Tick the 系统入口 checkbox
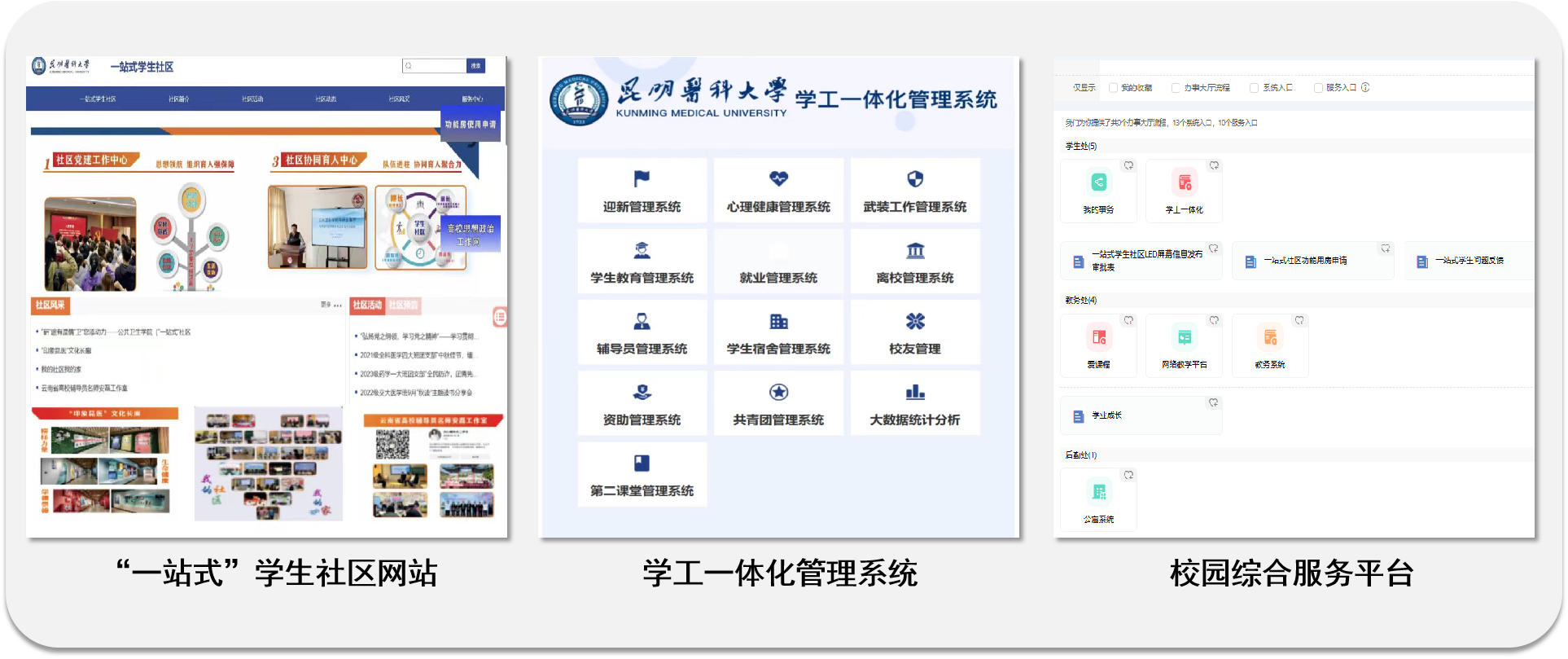This screenshot has width=1568, height=659. pos(1255,88)
